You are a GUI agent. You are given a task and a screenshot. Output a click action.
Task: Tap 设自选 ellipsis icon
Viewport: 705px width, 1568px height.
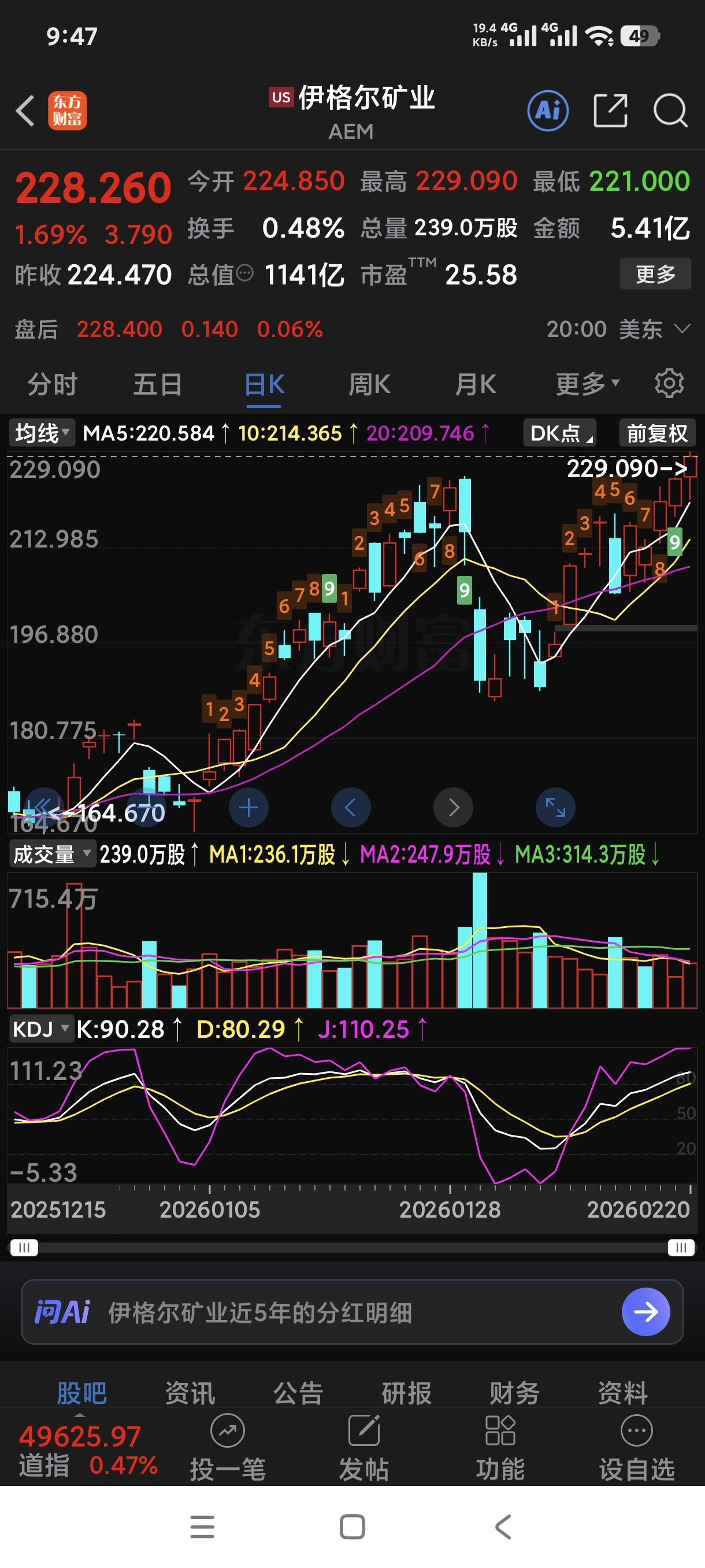point(637,1430)
